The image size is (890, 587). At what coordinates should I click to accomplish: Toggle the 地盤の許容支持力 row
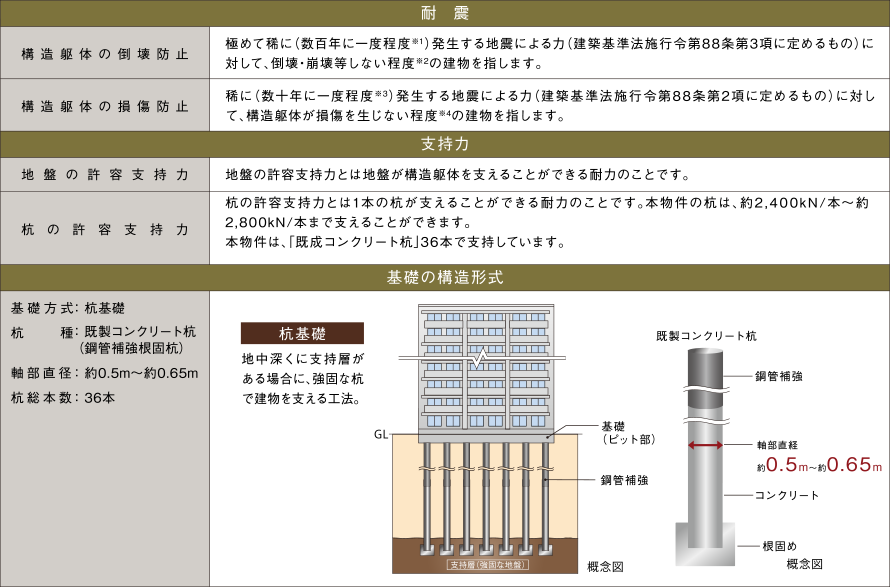click(x=105, y=173)
